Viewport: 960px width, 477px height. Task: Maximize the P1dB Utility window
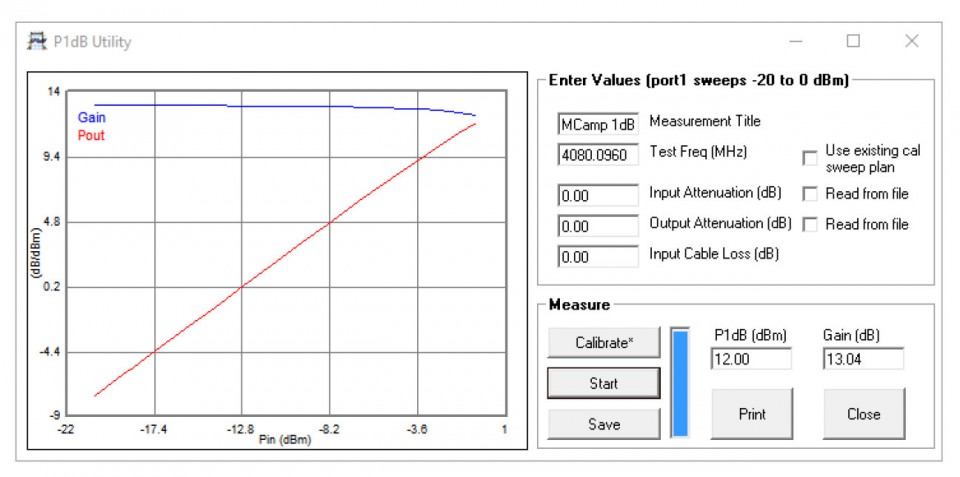click(x=853, y=41)
